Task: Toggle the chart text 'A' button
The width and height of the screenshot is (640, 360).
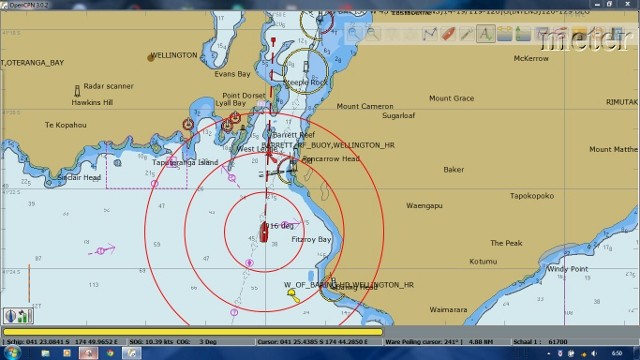Action: (485, 33)
